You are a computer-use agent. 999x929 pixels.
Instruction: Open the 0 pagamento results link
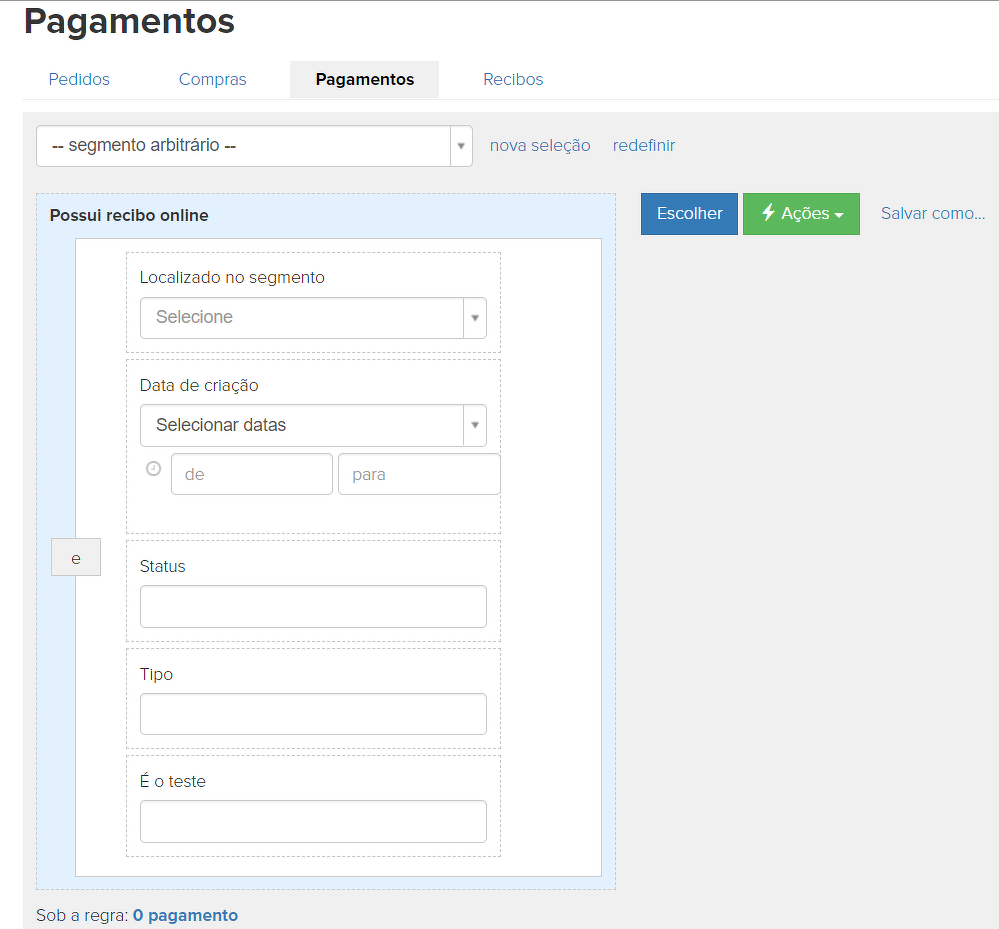coord(185,915)
